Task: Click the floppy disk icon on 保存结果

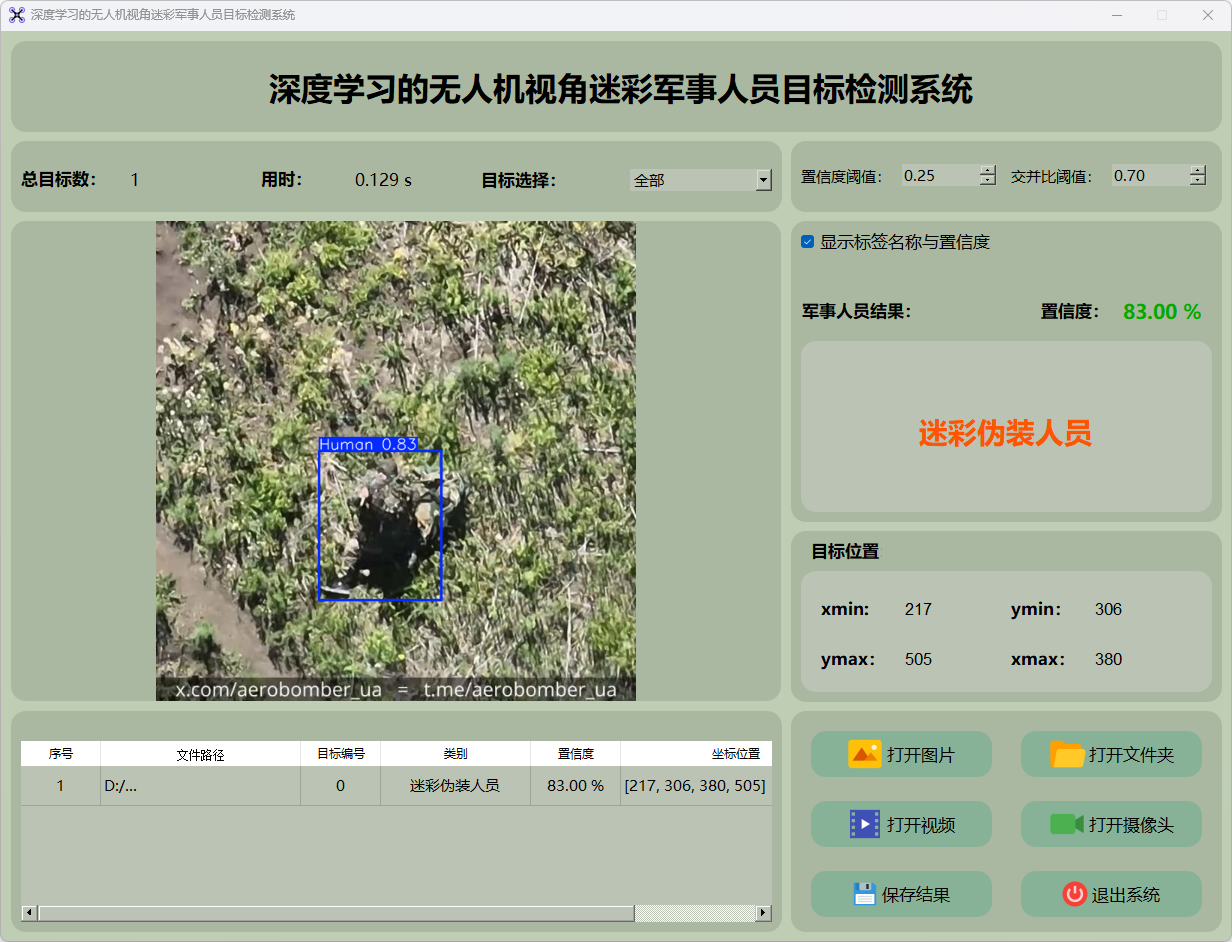Action: 864,894
